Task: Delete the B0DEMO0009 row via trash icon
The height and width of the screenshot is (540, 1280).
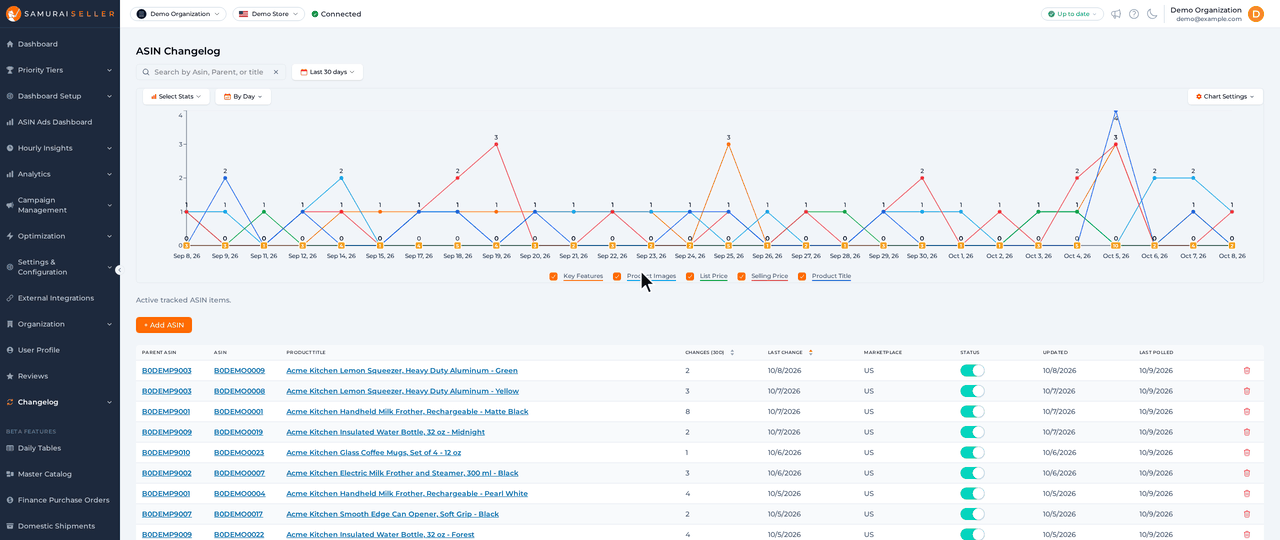Action: [1246, 370]
